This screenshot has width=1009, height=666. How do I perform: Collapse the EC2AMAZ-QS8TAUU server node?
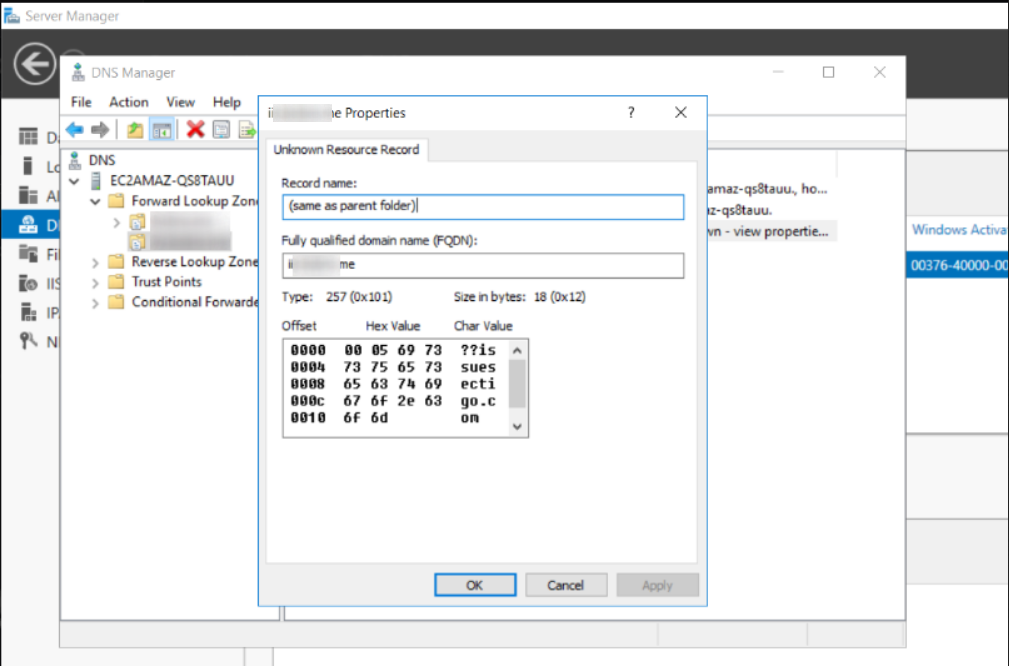click(75, 181)
